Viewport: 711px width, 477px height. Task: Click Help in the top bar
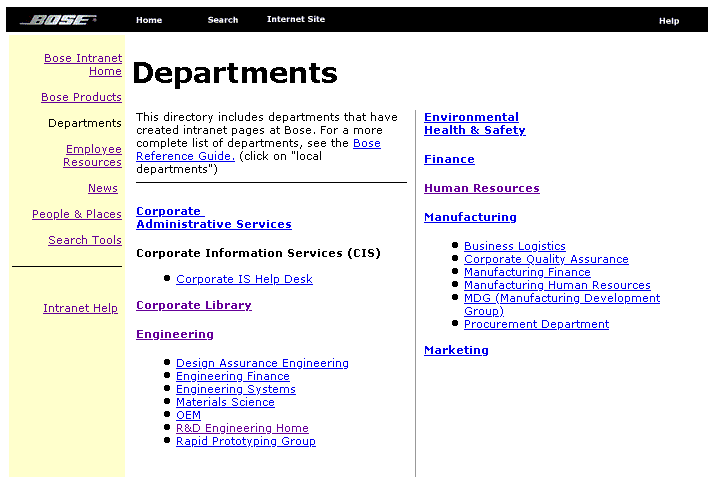pos(669,21)
